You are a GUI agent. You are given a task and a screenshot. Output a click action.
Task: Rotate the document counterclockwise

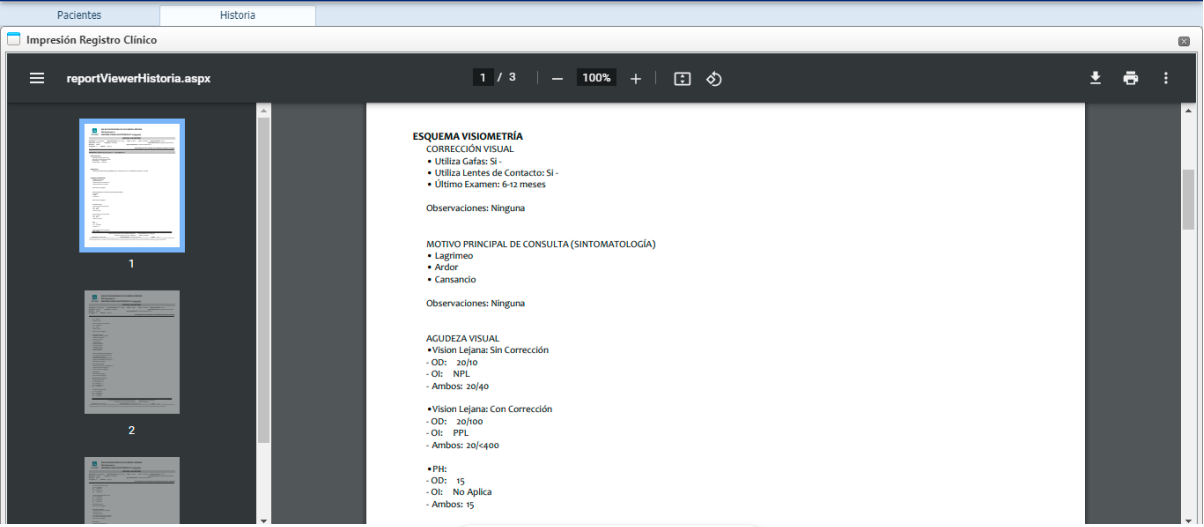tap(714, 78)
